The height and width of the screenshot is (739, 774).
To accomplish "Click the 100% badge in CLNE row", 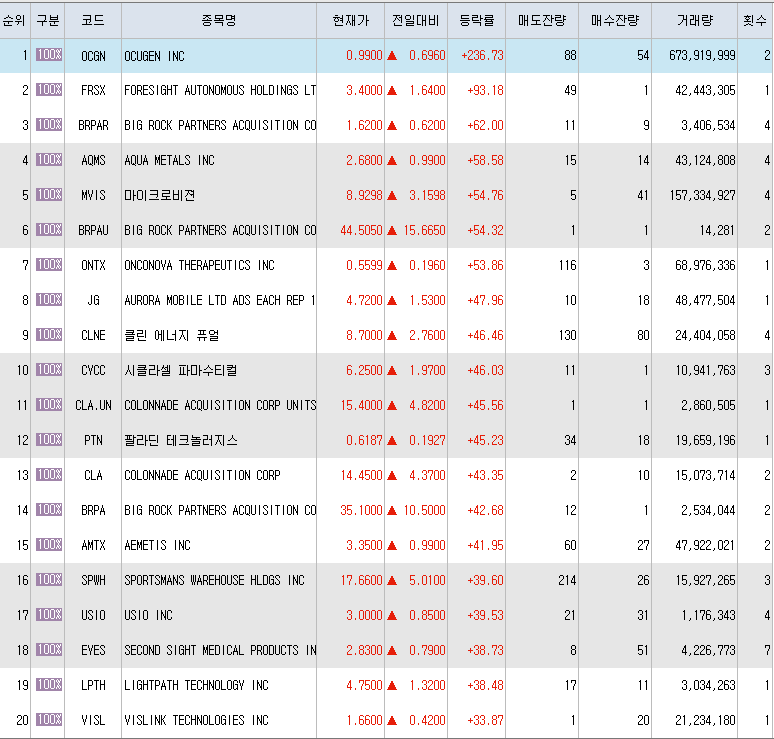I will tap(49, 335).
